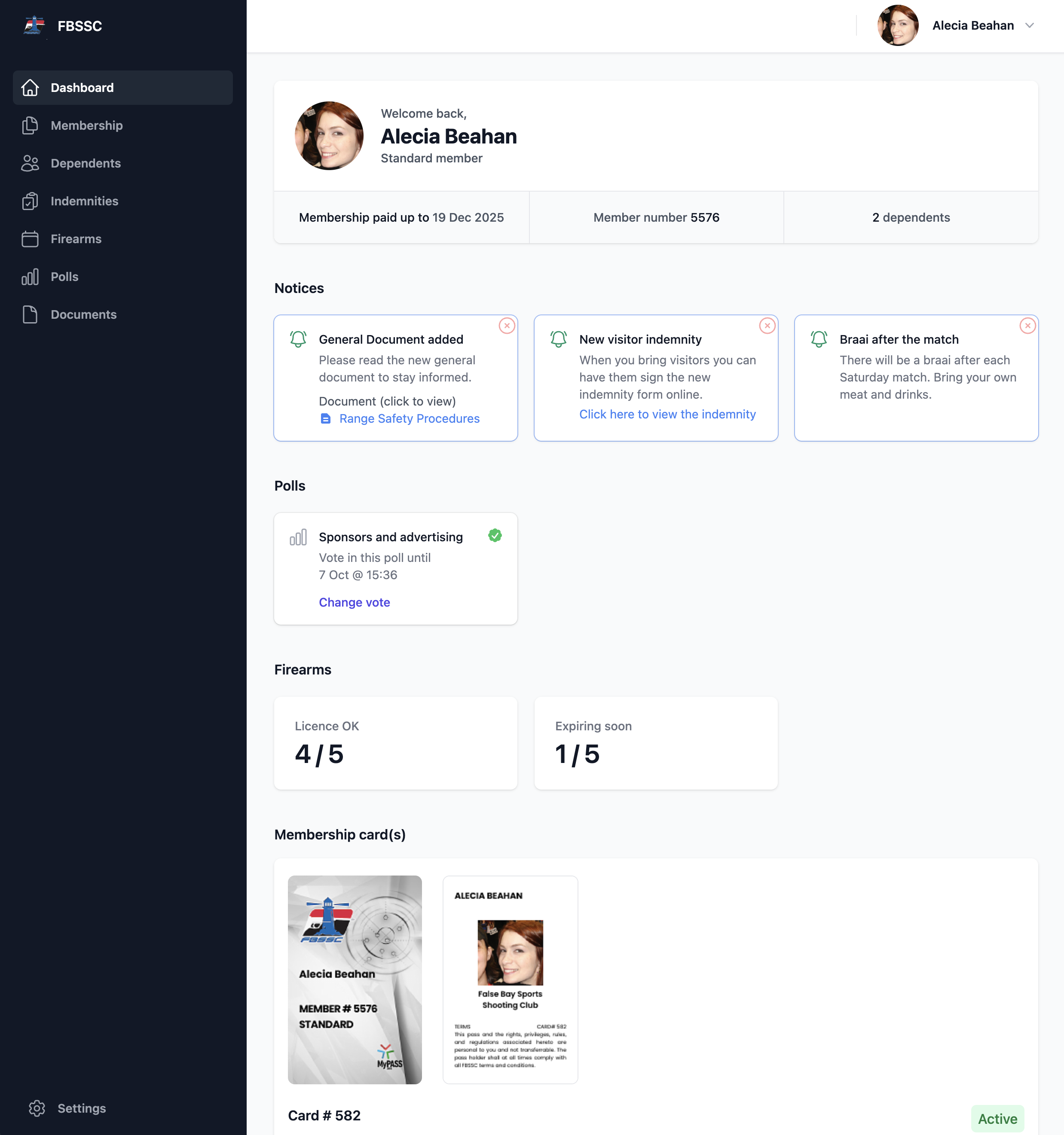Dismiss the General Document added notice
This screenshot has height=1135, width=1064.
click(x=507, y=326)
